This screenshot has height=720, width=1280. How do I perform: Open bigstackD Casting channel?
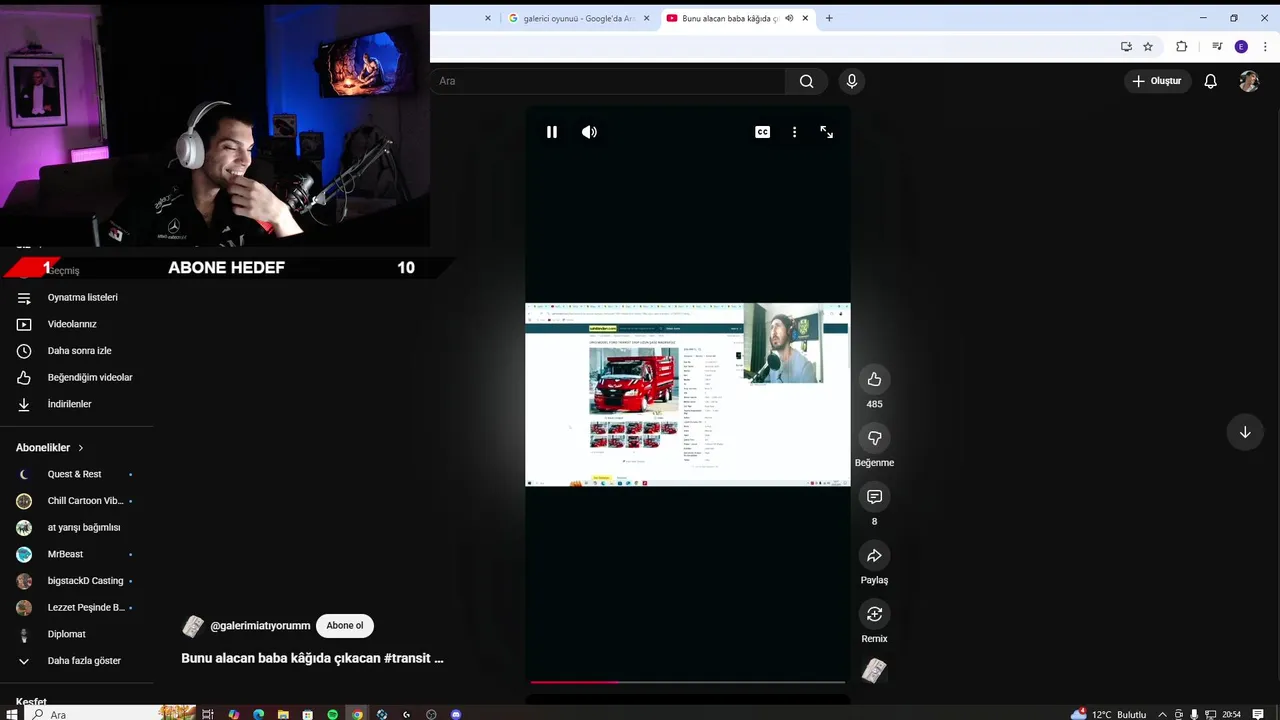pyautogui.click(x=78, y=581)
